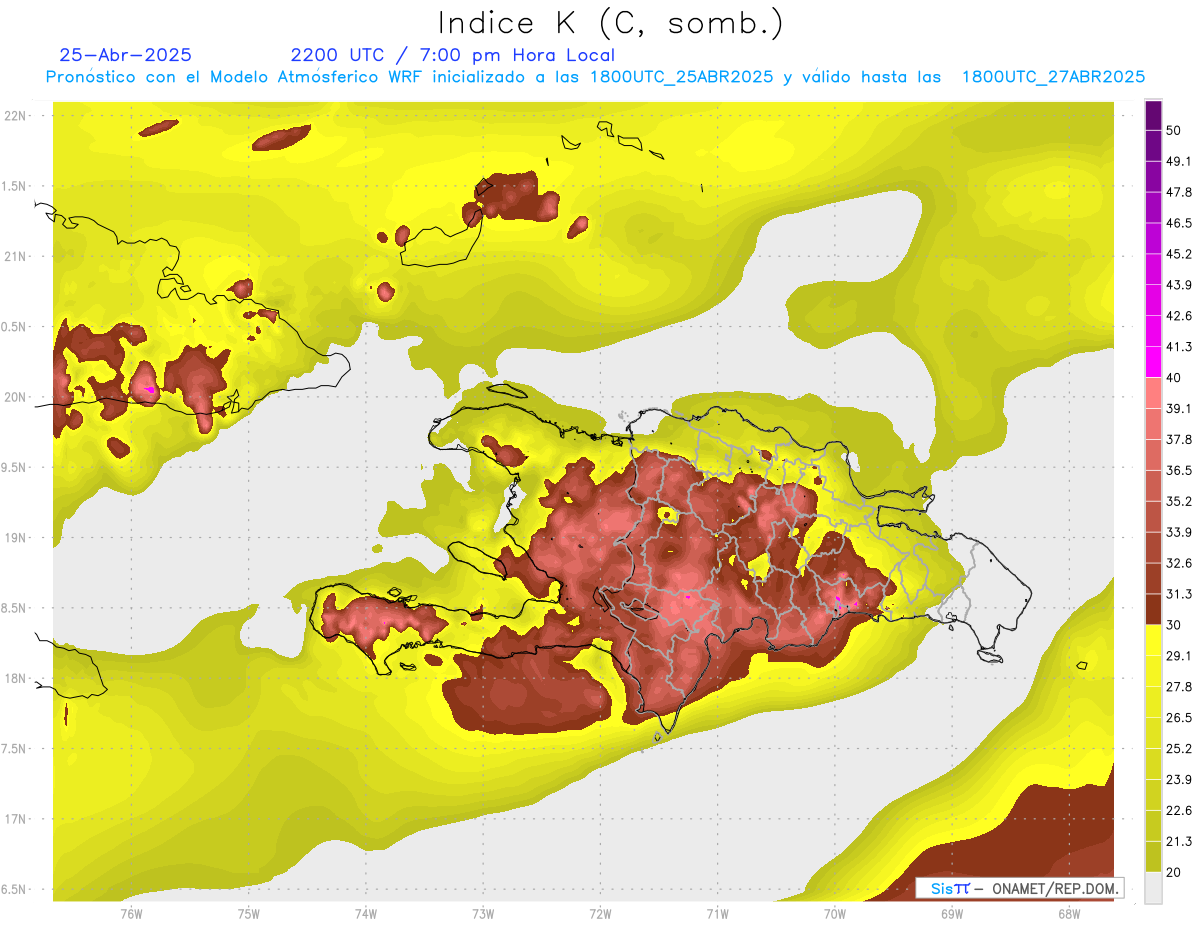Image resolution: width=1200 pixels, height=927 pixels.
Task: Click the "32.6" color bar label
Action: 1178,563
